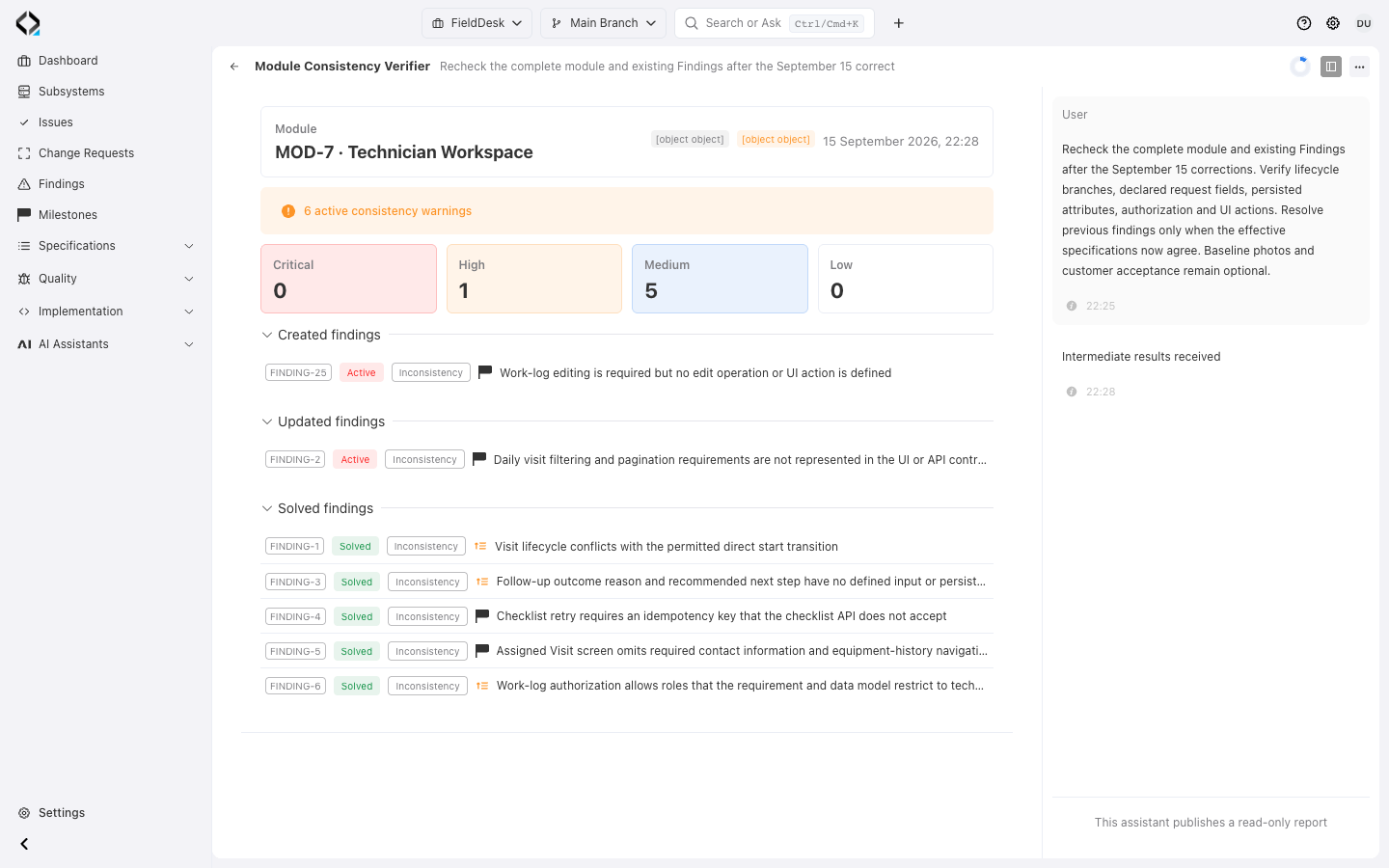
Task: Open FINDING-1 visit lifecycle finding
Action: click(627, 547)
